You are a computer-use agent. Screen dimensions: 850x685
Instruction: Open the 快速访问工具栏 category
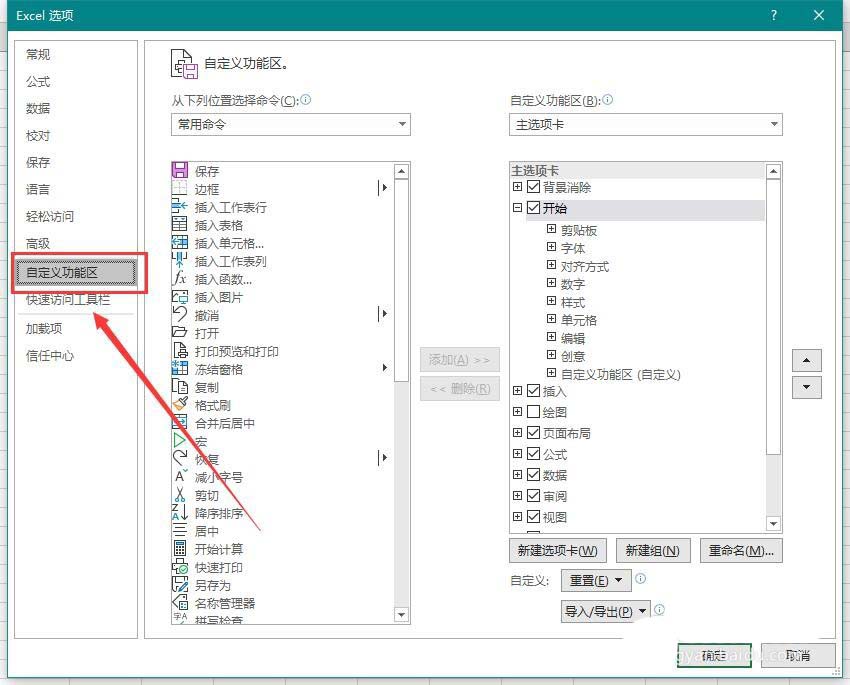(x=68, y=299)
